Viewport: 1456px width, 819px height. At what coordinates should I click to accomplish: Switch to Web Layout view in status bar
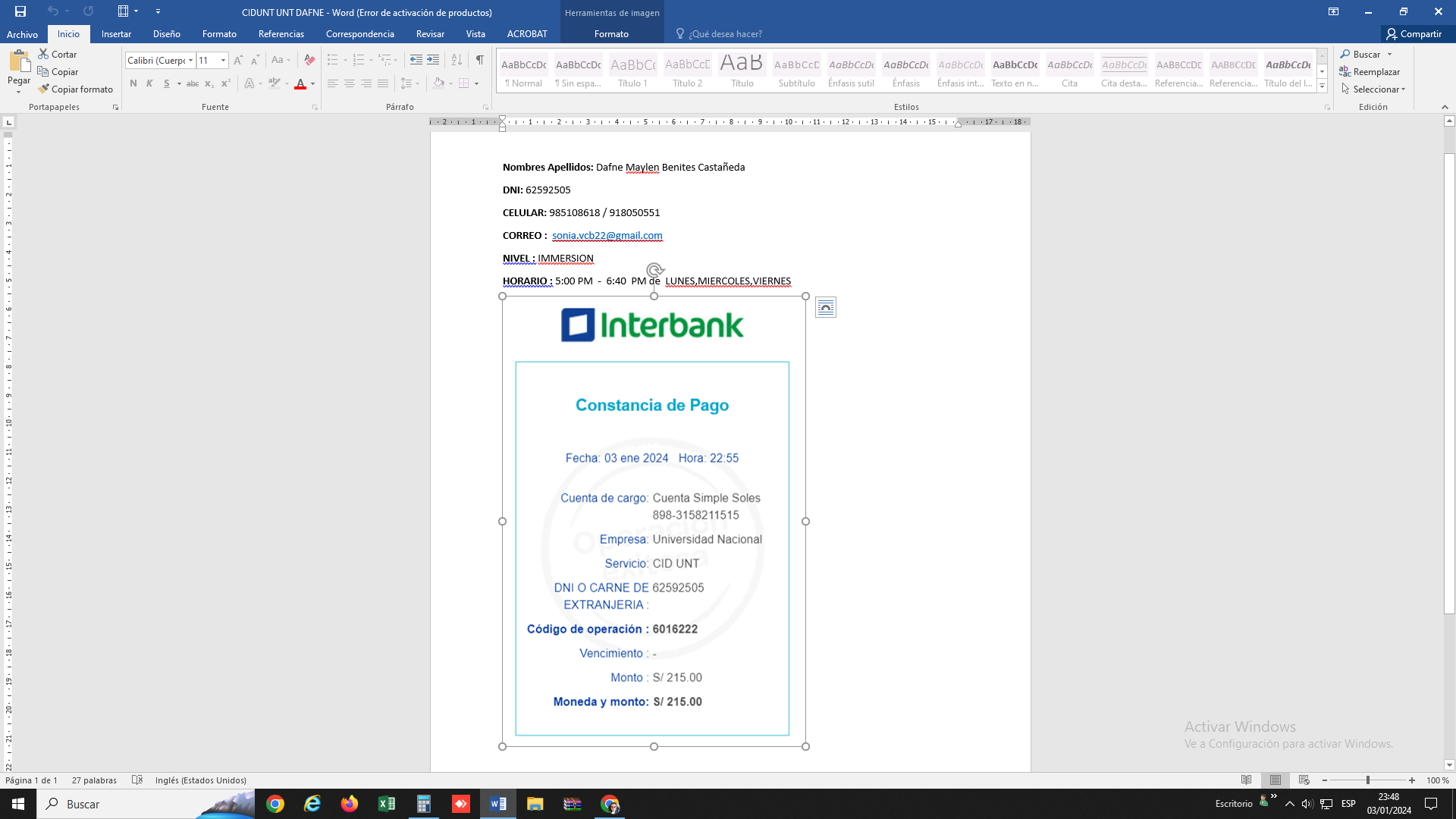pos(1304,780)
